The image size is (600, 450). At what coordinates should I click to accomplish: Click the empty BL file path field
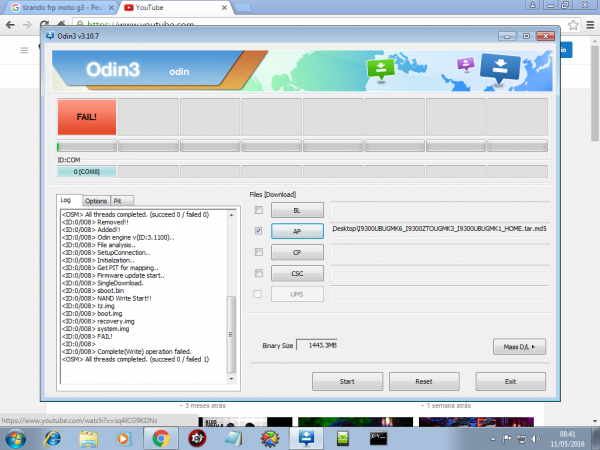[x=440, y=210]
